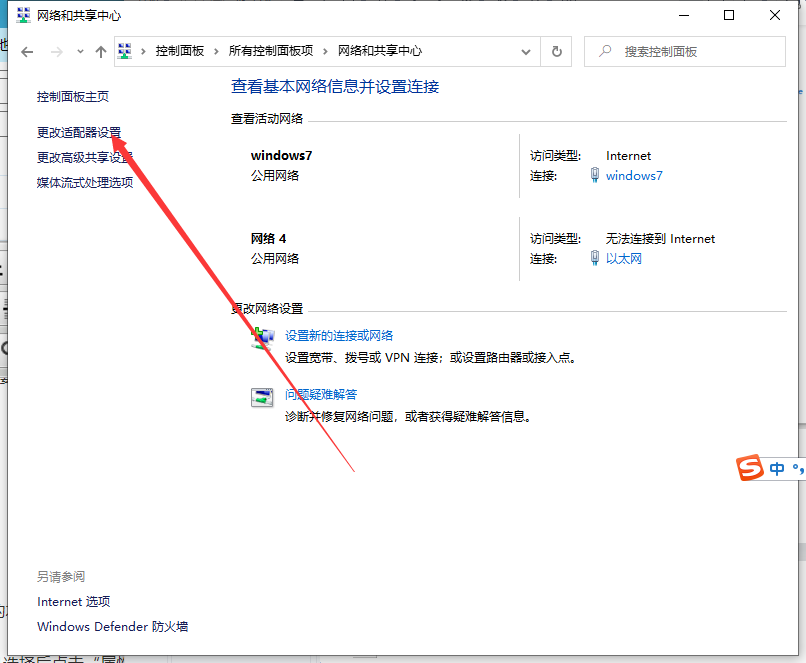Select 控制面板 in the address breadcrumb
Image resolution: width=806 pixels, height=663 pixels.
[180, 51]
